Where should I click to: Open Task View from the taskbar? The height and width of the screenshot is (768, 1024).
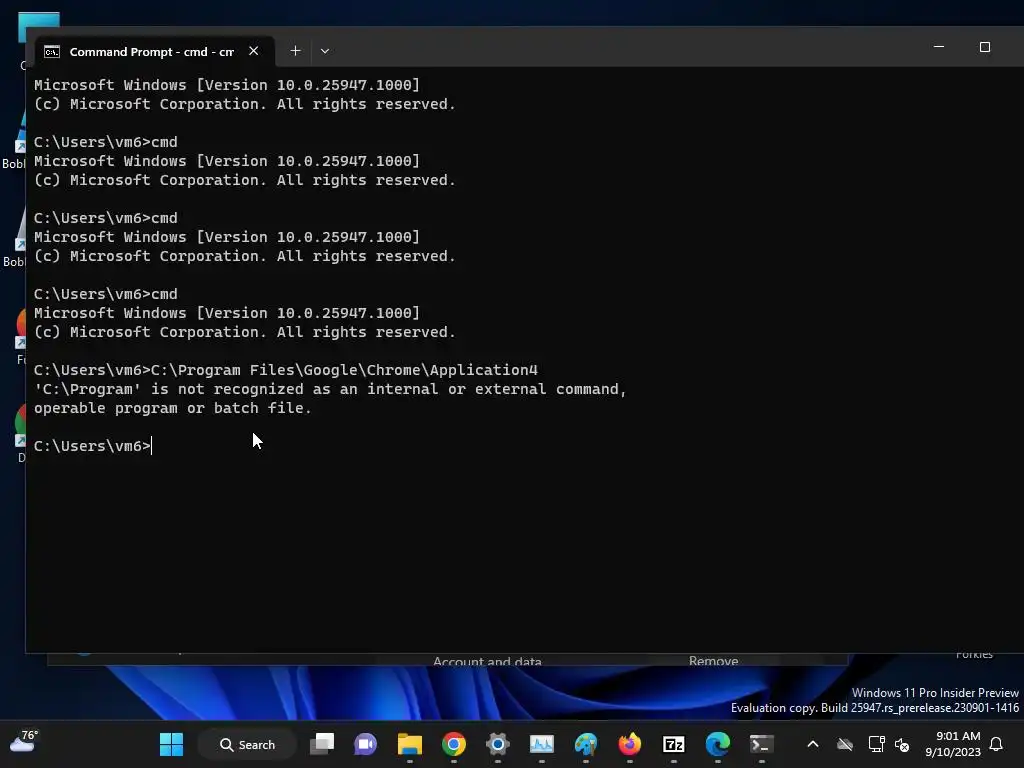[x=322, y=744]
